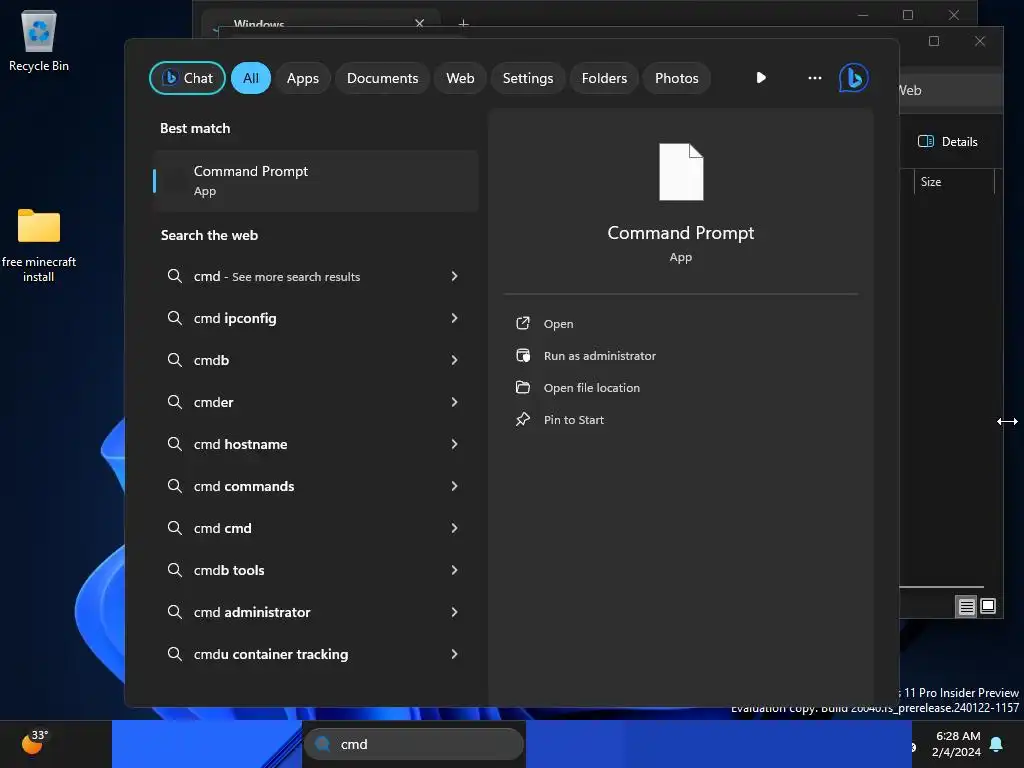1024x768 pixels.
Task: Open the Bing Chat filter button
Action: pos(187,78)
